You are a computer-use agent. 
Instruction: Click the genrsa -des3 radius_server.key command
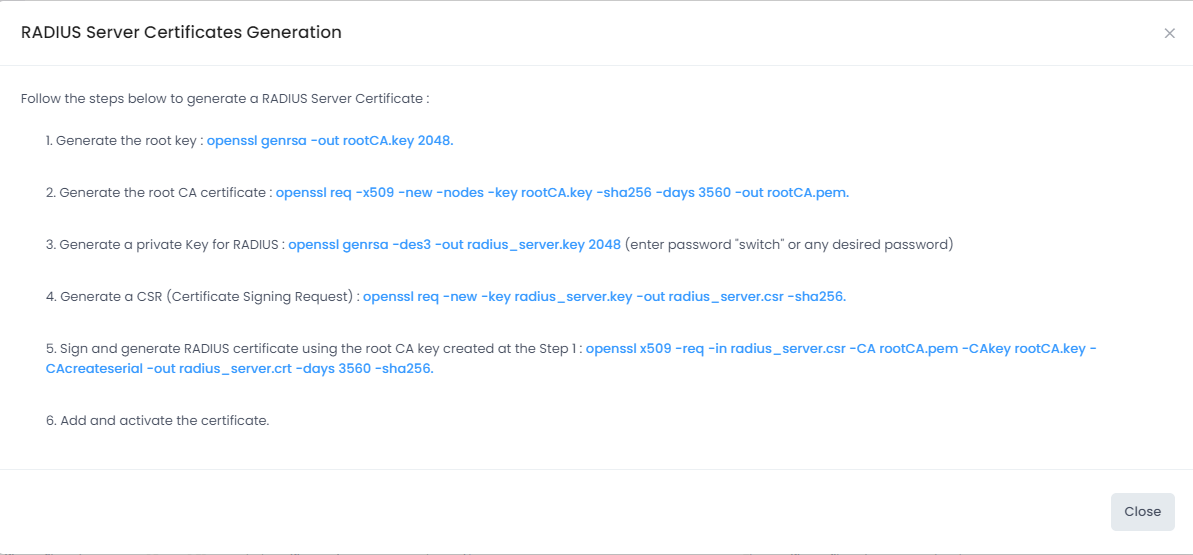pyautogui.click(x=454, y=245)
